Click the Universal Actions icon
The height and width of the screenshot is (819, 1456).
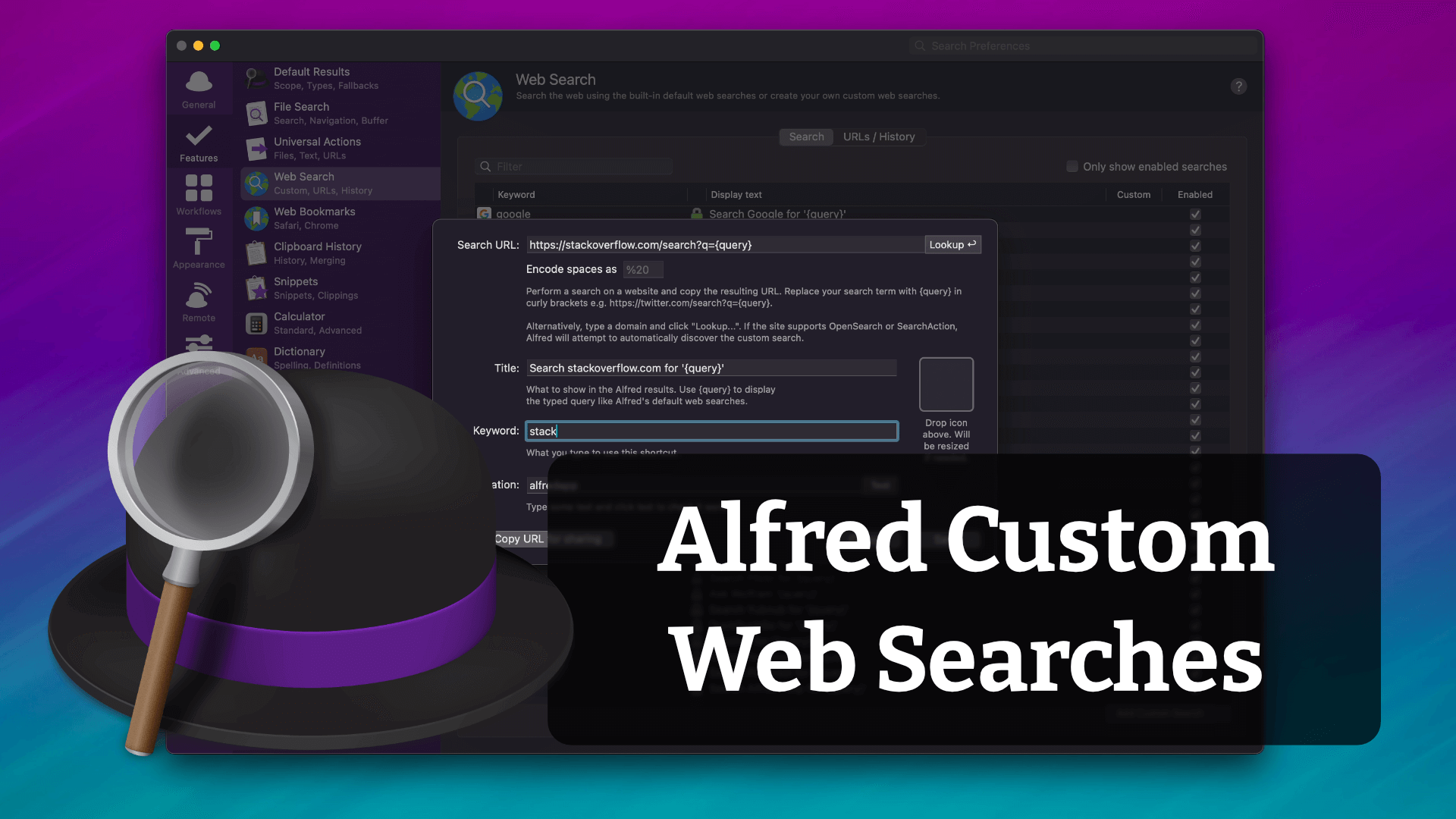[258, 147]
